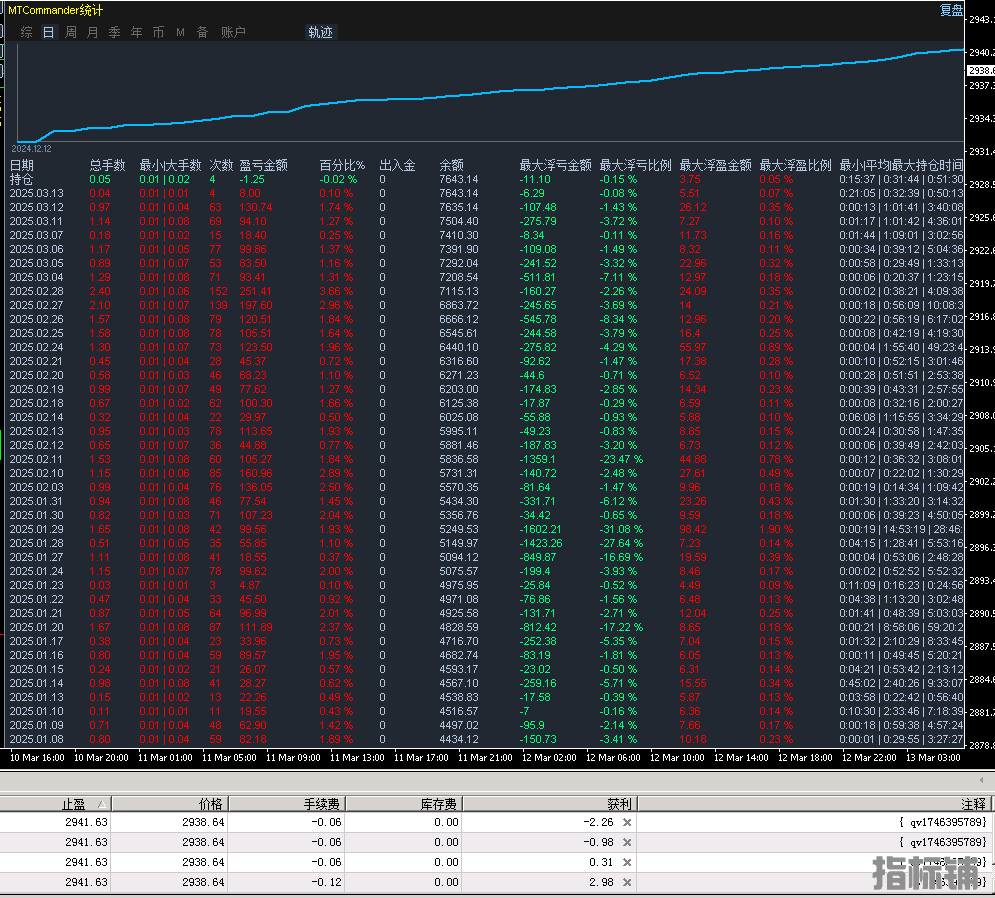Select the 年 yearly tab
Viewport: 995px width, 898px height.
pos(136,32)
